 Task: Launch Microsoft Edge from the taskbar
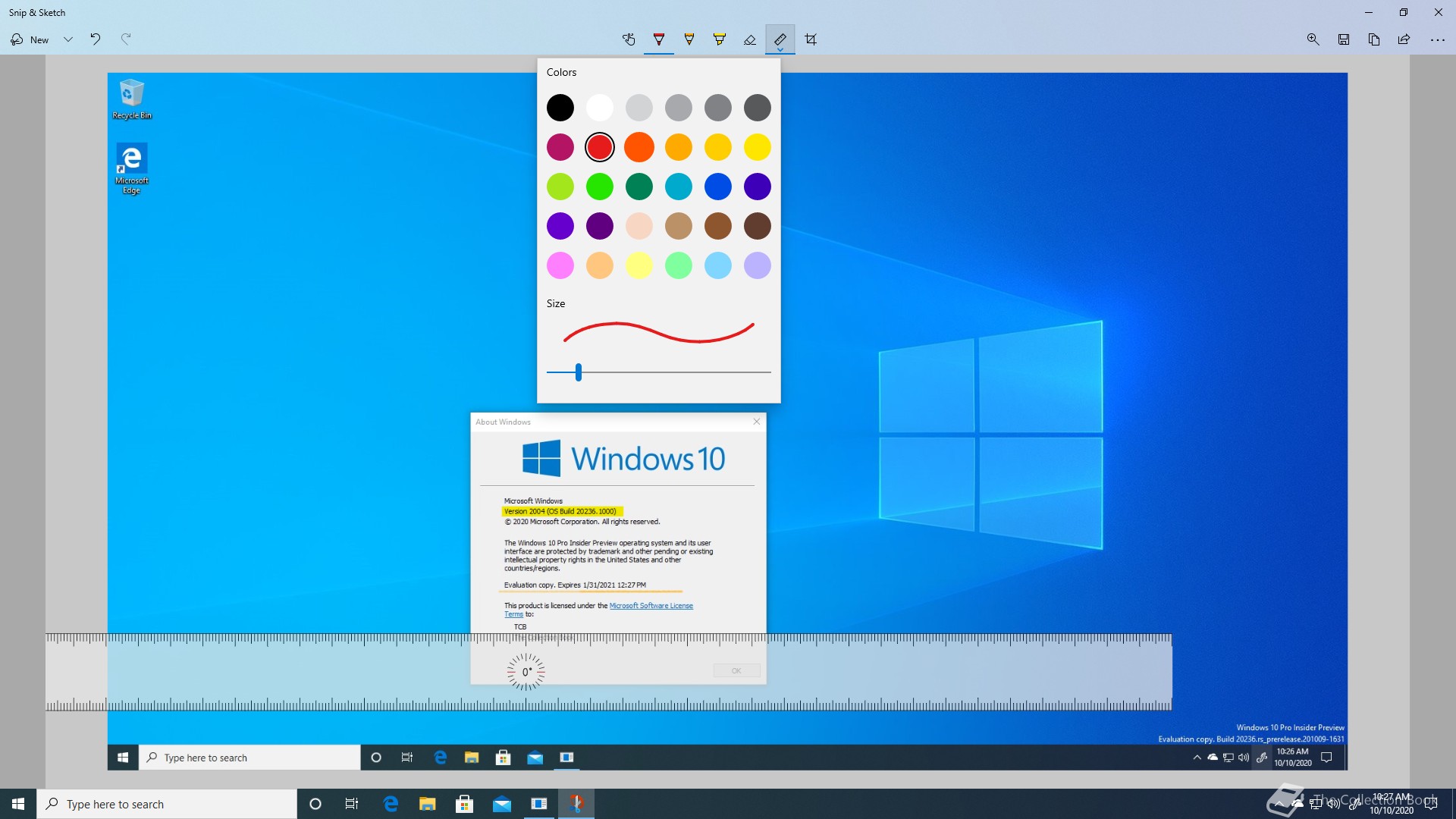pyautogui.click(x=391, y=804)
